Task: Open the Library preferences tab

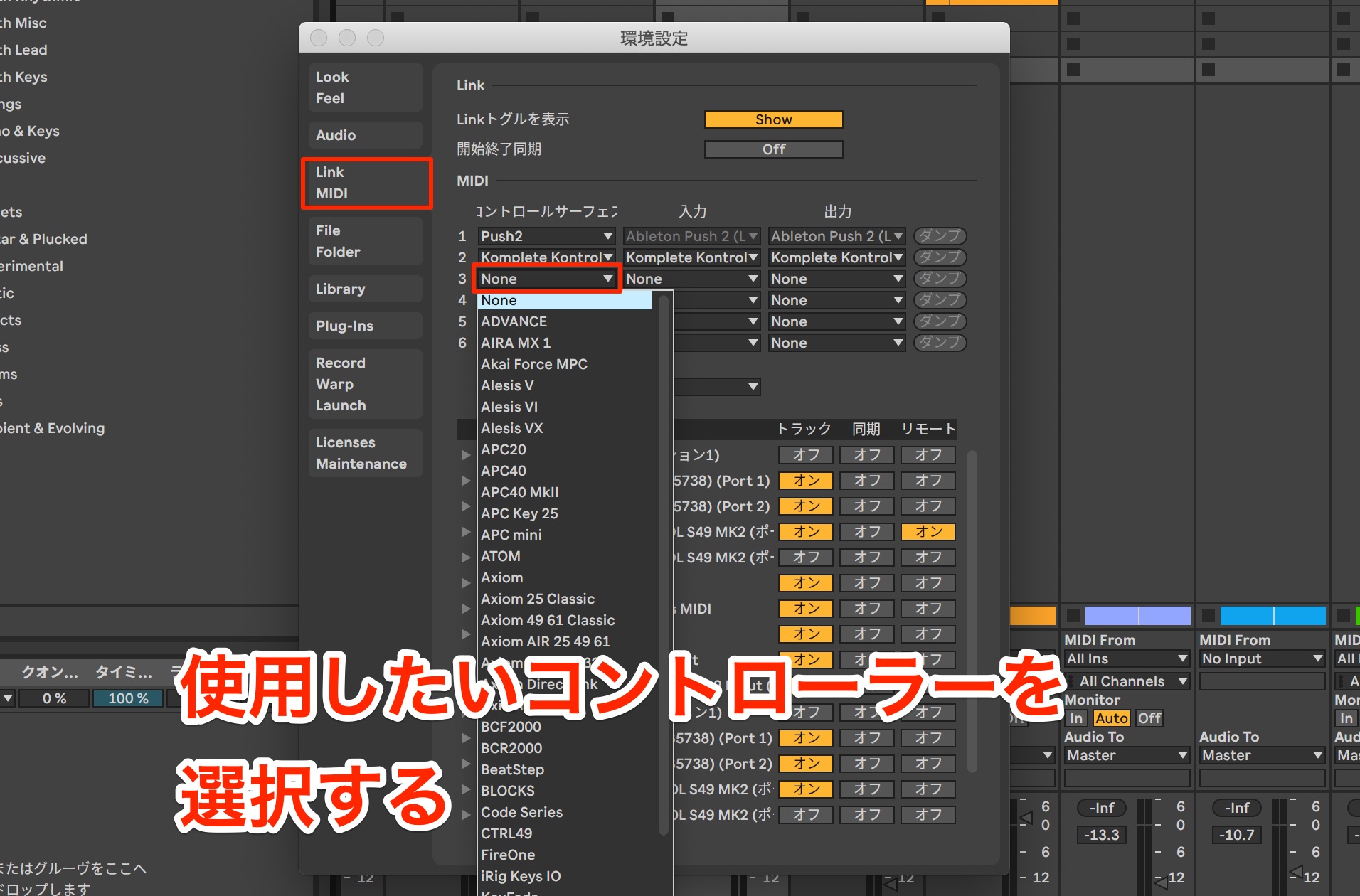Action: [366, 289]
